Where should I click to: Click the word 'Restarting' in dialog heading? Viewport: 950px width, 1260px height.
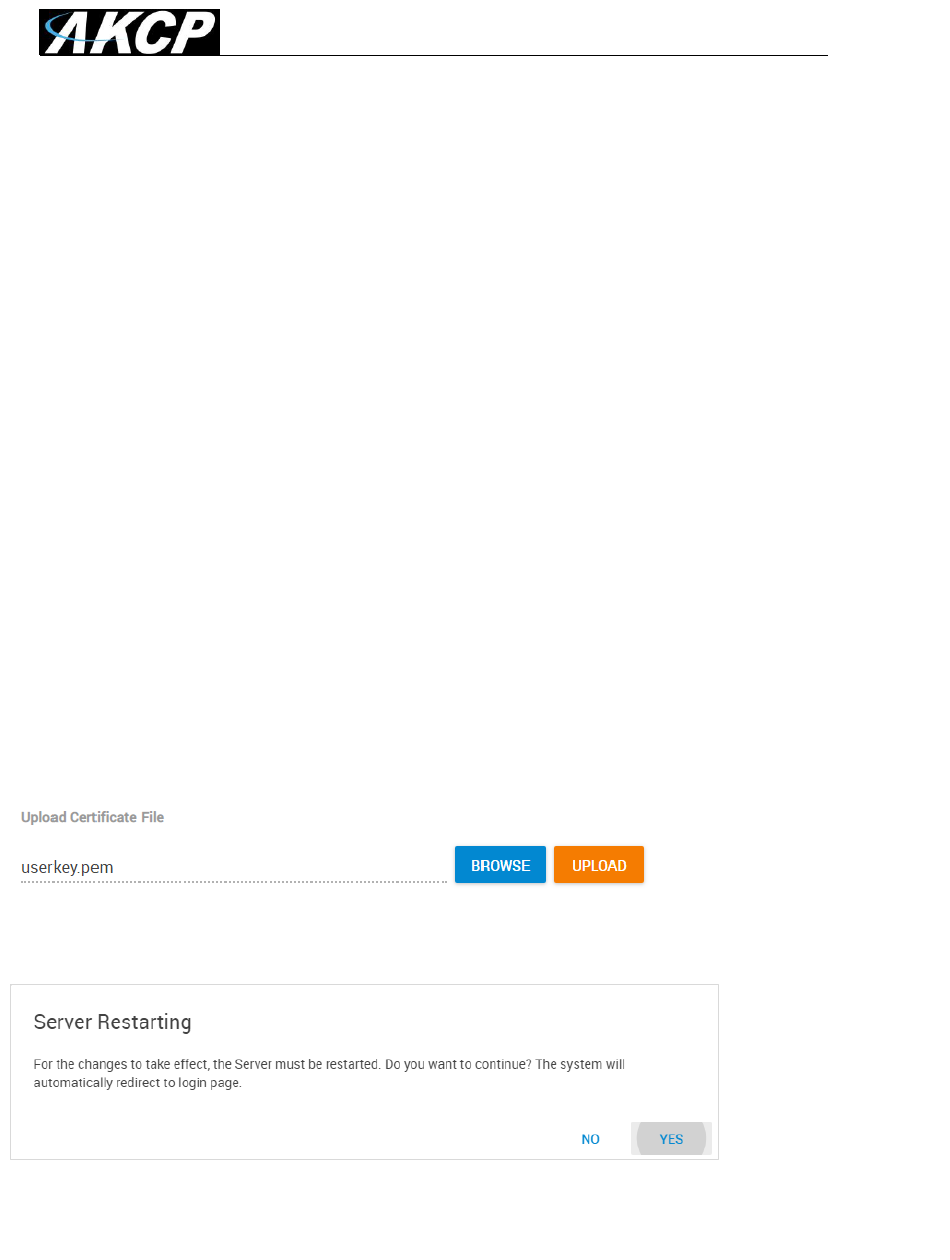(x=147, y=1022)
